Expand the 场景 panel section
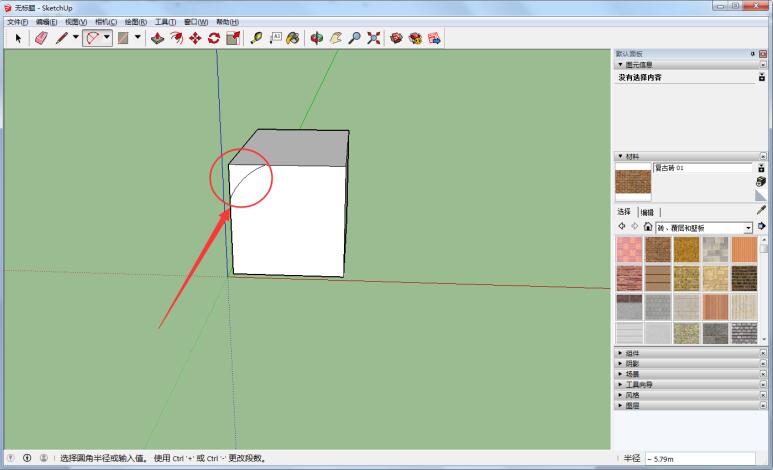 620,374
